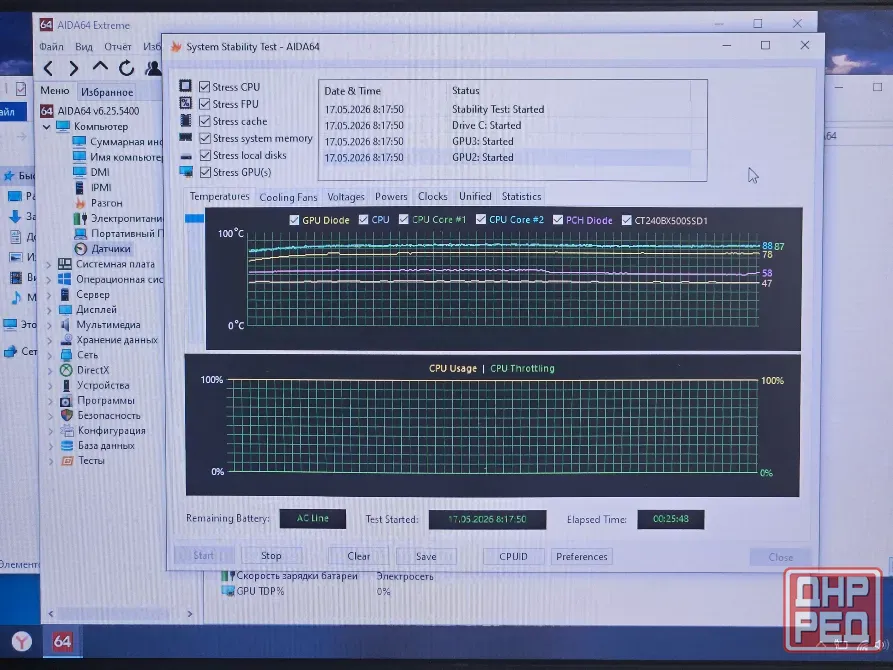Click the Stress CPU chip icon

pos(185,86)
